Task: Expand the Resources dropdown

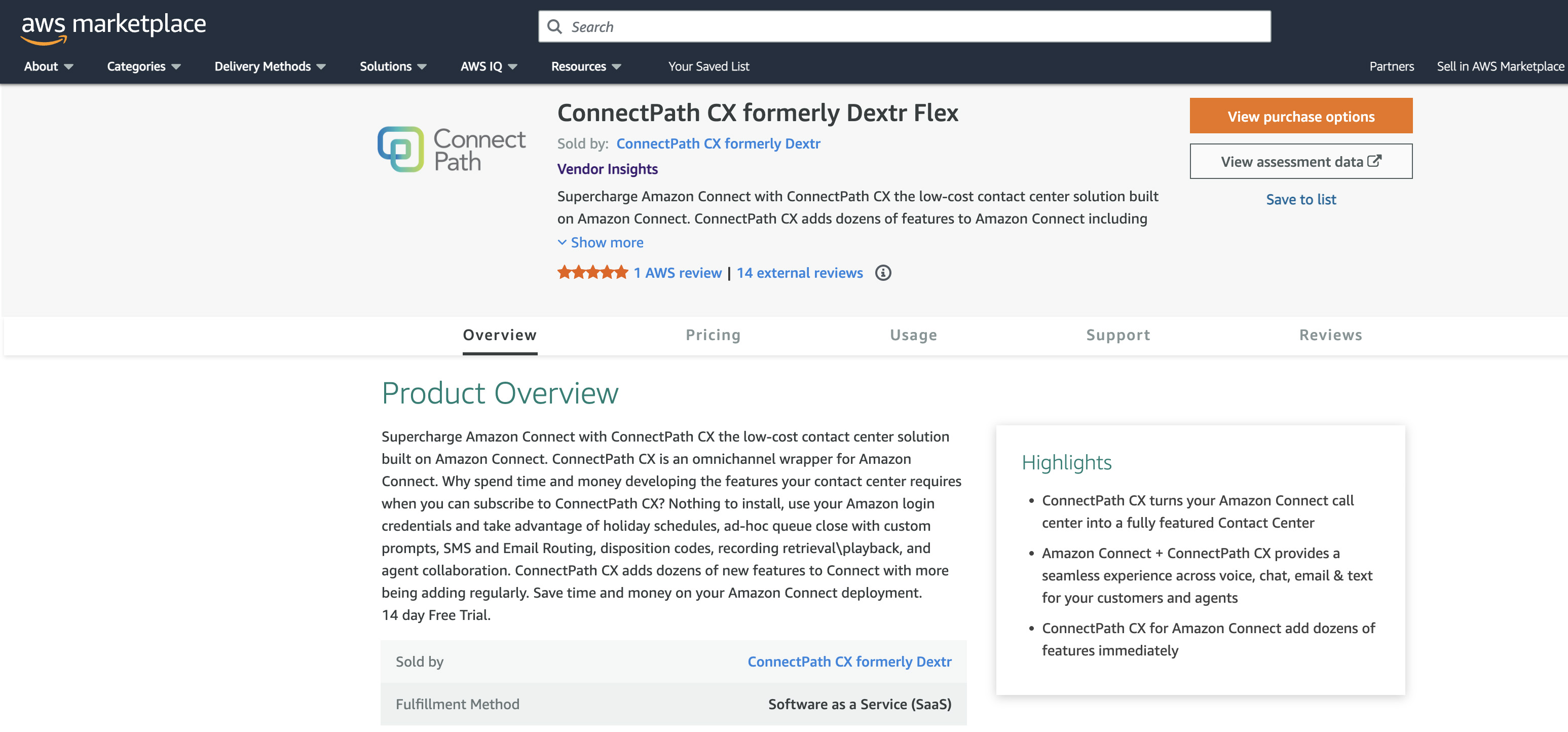Action: (x=585, y=66)
